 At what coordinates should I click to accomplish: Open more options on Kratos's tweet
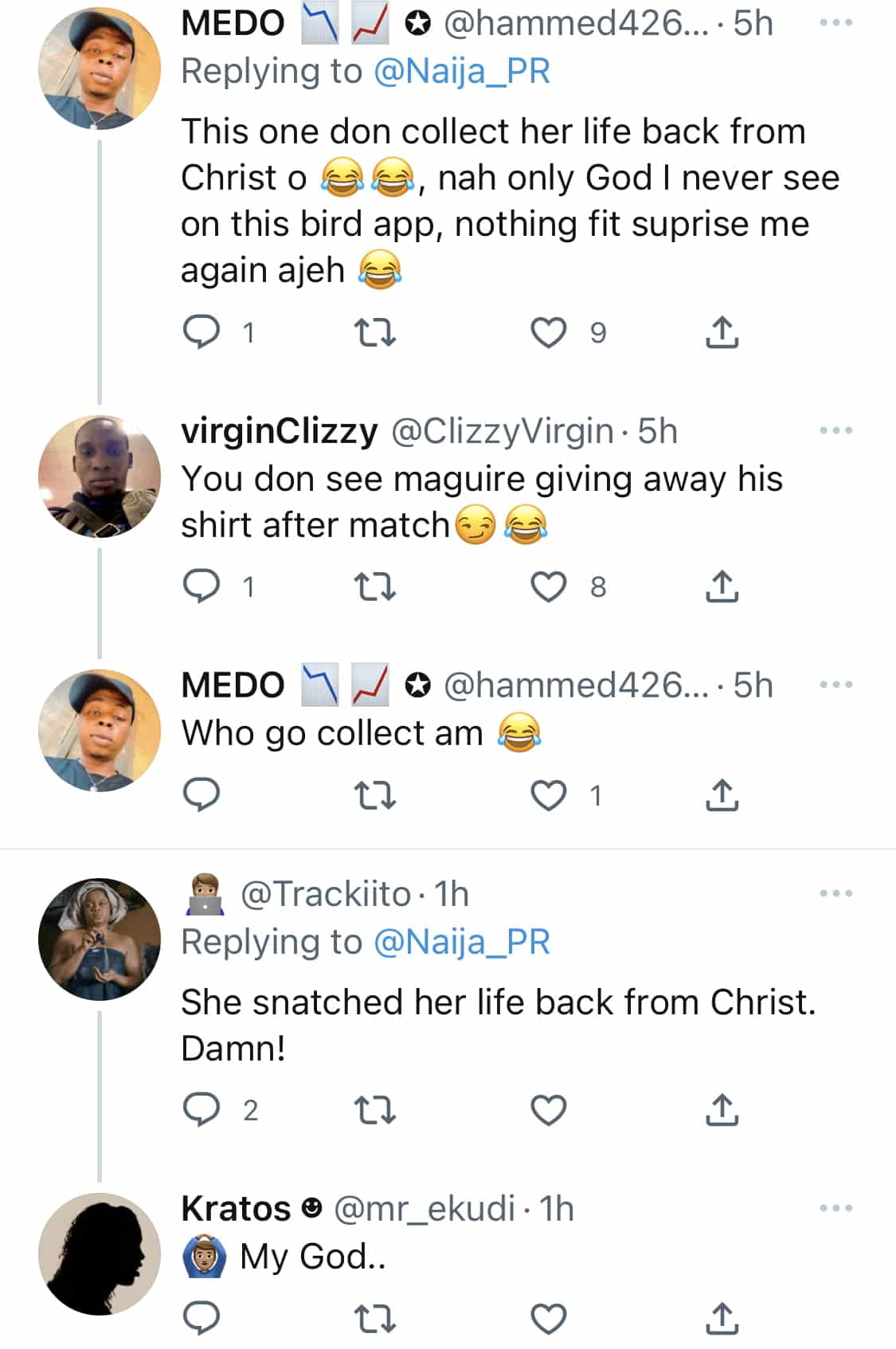pos(835,1209)
